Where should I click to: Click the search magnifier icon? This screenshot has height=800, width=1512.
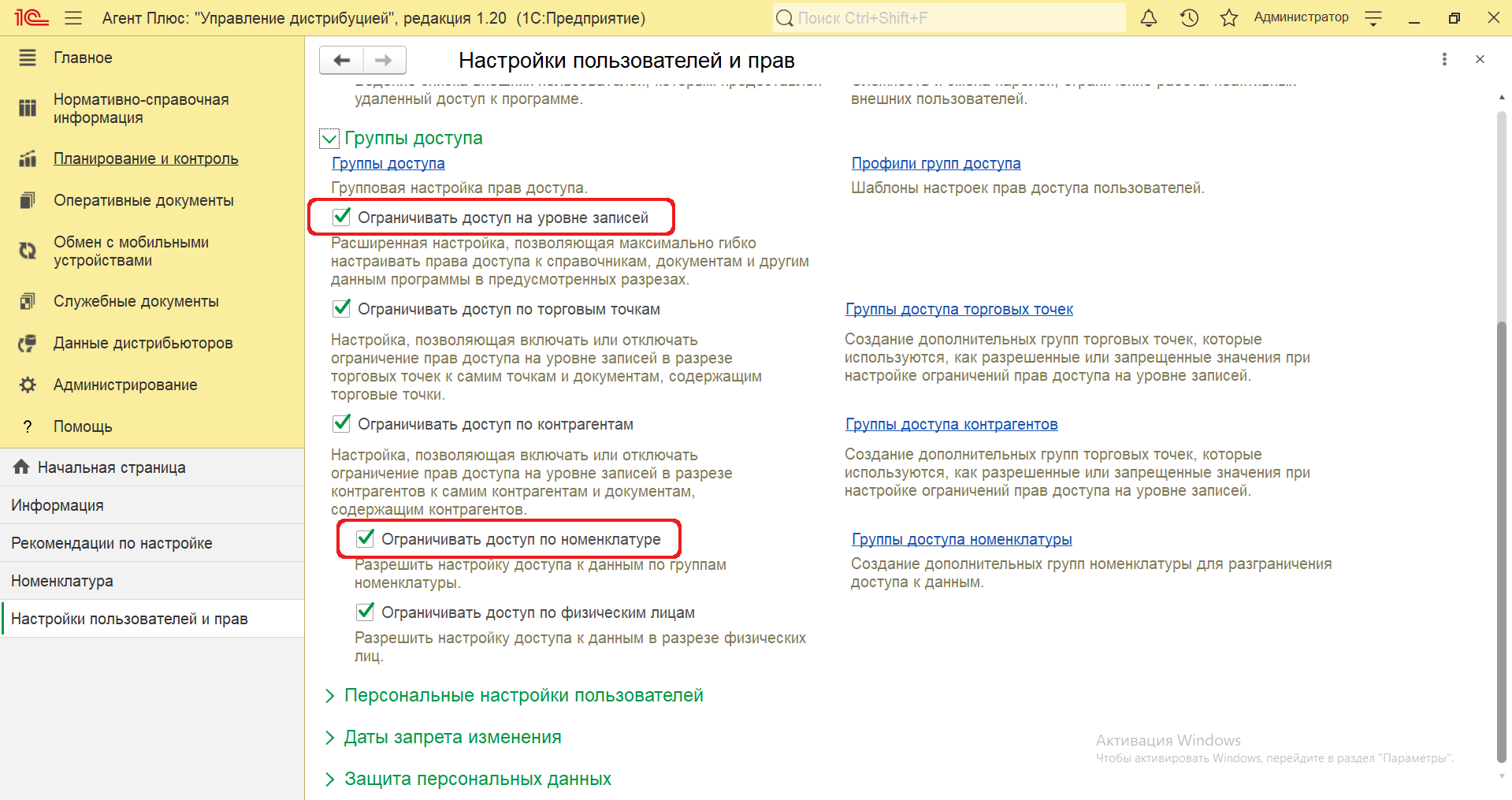pos(785,17)
